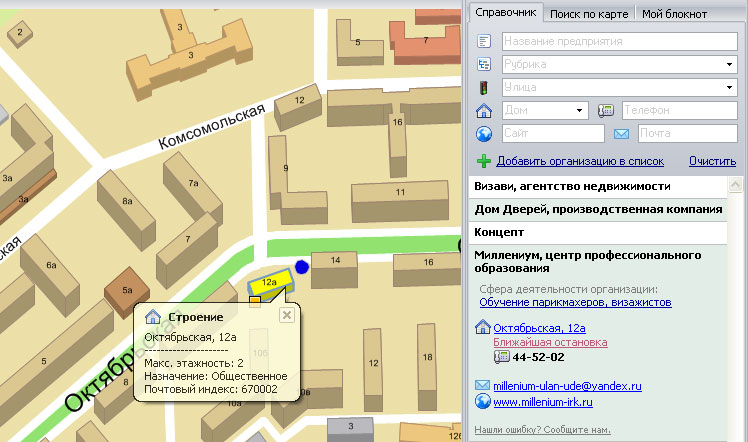Click the house icon next to Октябрьская, 12а
Image resolution: width=748 pixels, height=442 pixels.
(x=483, y=327)
